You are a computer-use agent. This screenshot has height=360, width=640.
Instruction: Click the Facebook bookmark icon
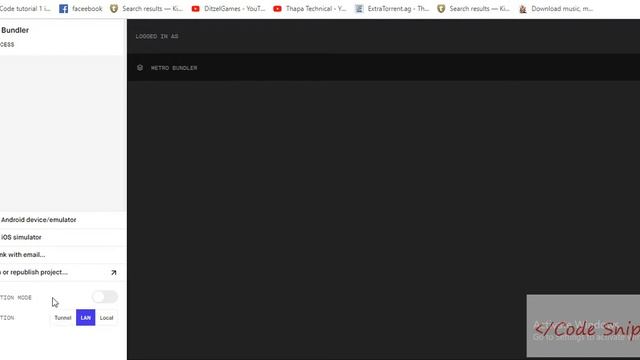tap(63, 9)
